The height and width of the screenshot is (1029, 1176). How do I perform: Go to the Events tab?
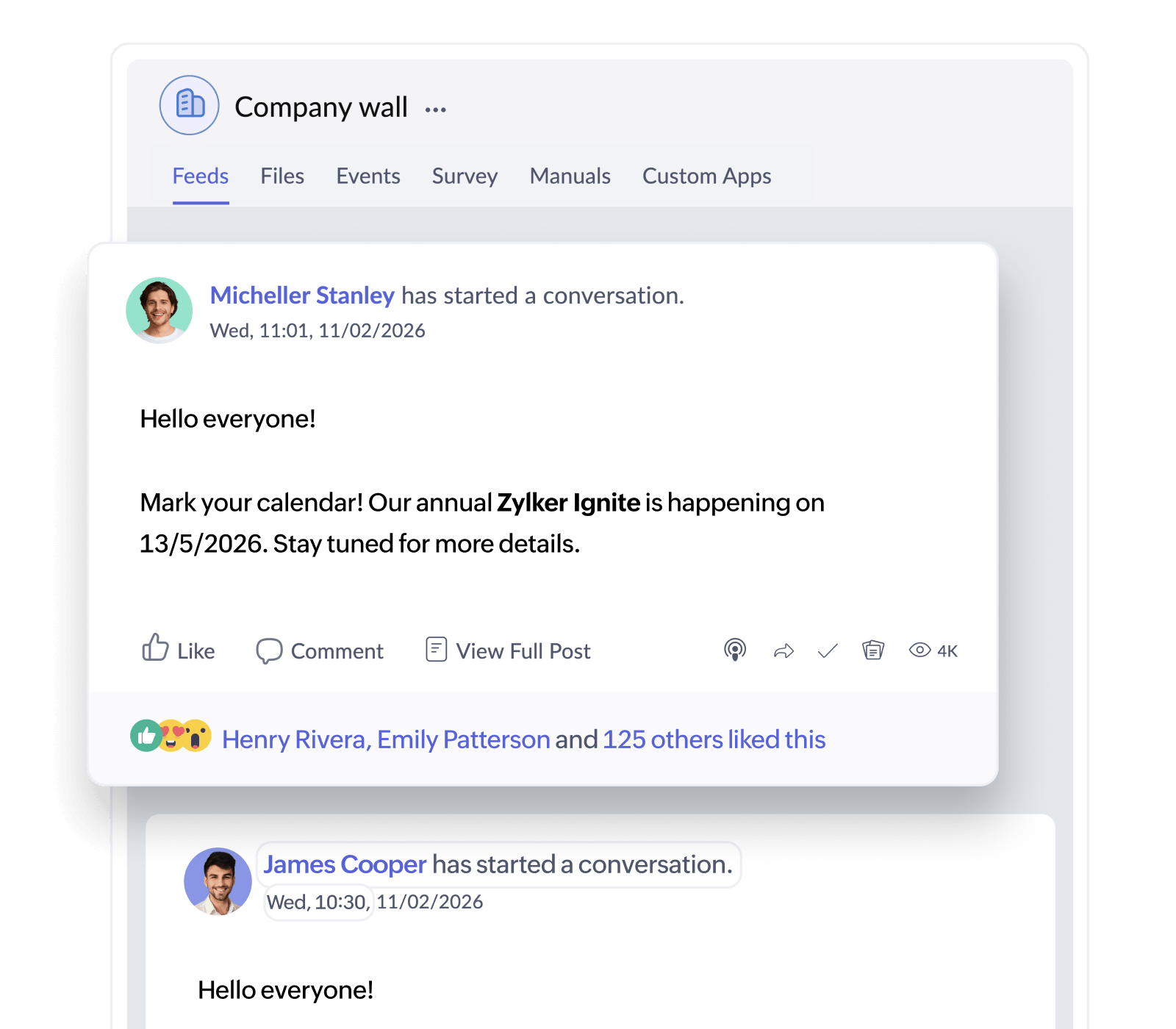[368, 176]
